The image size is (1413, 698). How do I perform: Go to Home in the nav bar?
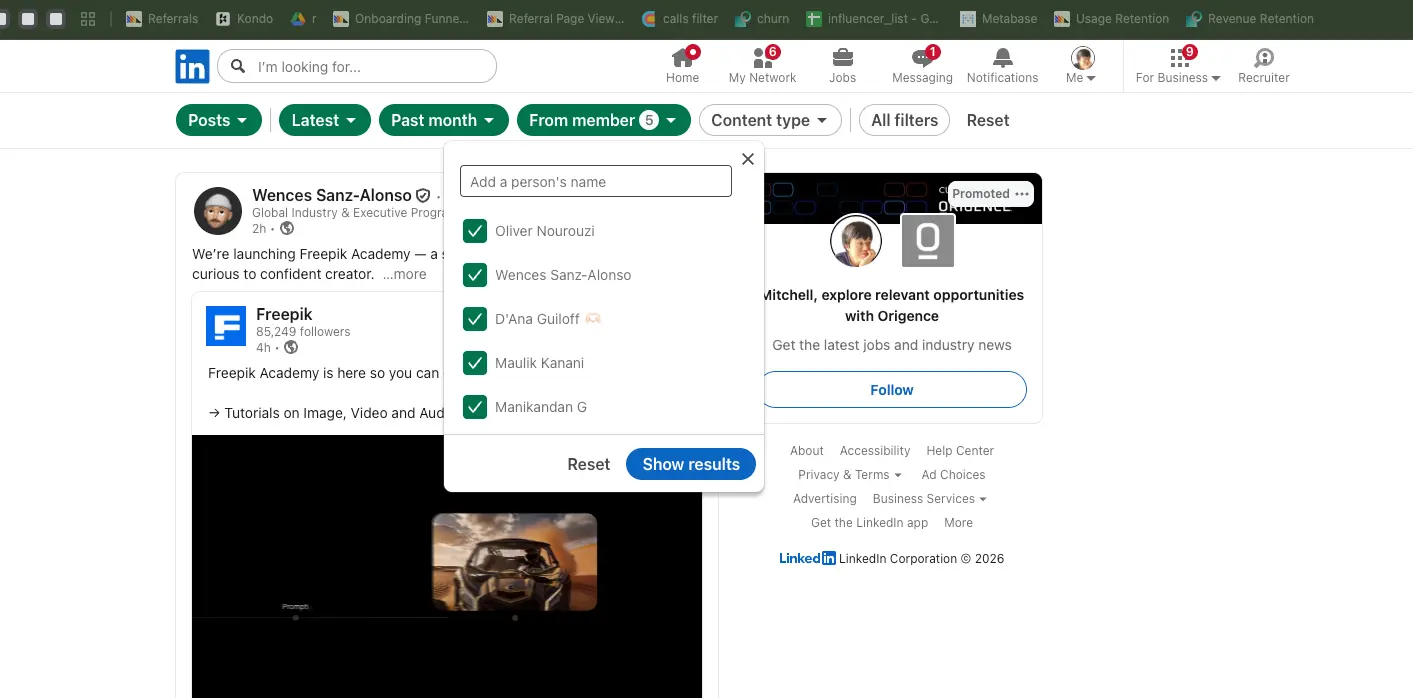click(682, 66)
